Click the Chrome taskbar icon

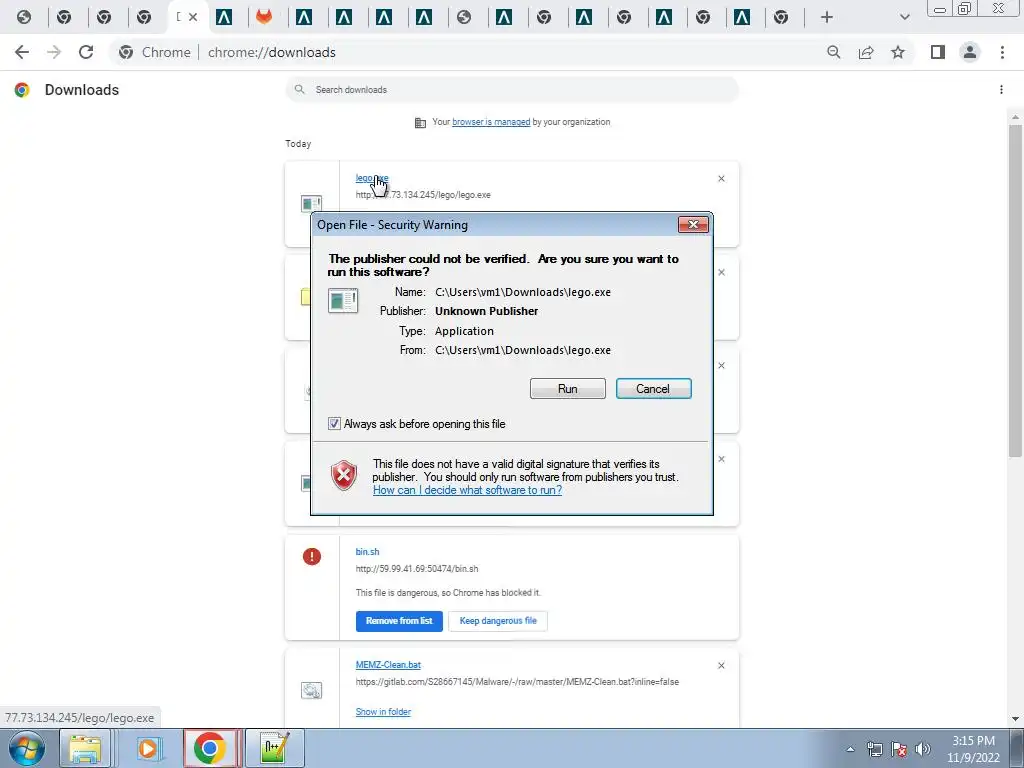[210, 748]
